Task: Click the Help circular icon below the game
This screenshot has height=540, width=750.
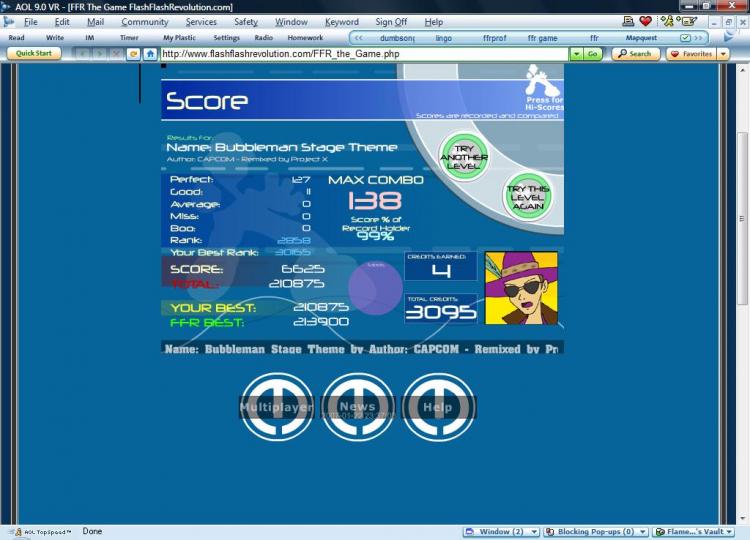Action: (x=438, y=407)
